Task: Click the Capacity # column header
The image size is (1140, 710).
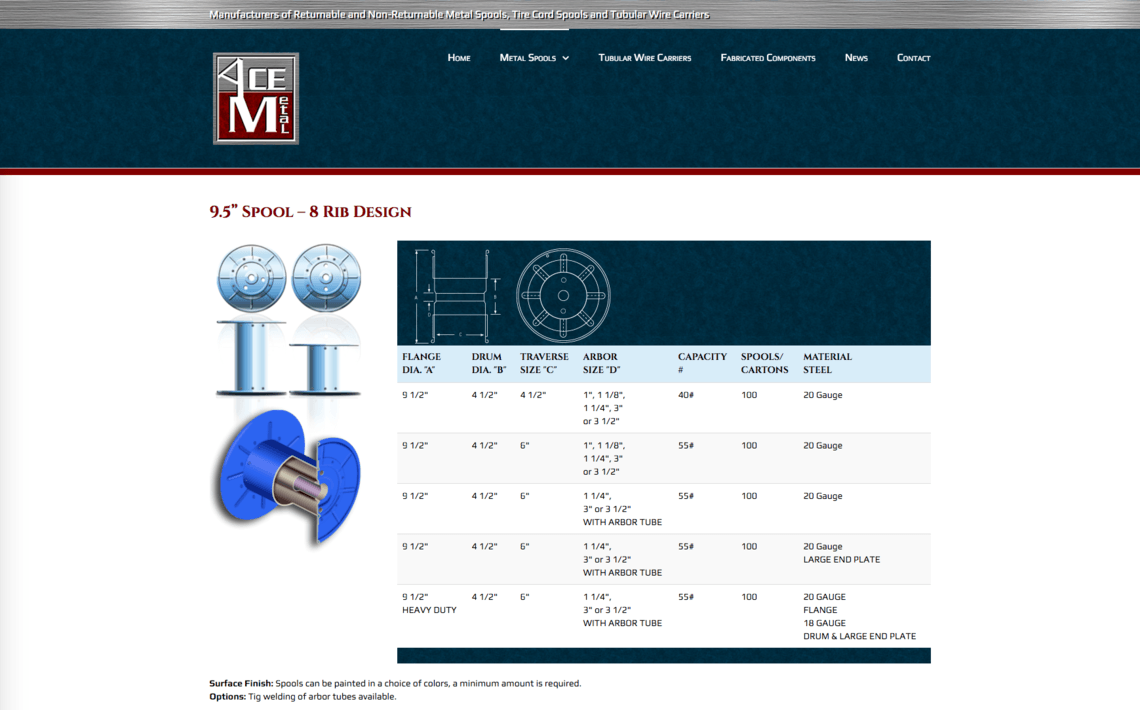Action: pyautogui.click(x=702, y=363)
